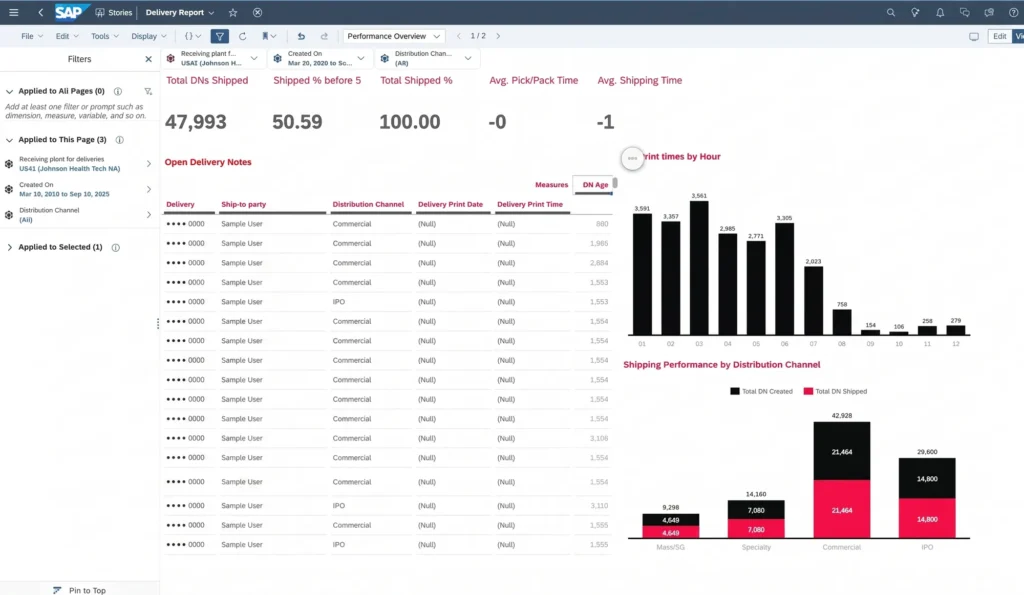Open chart more actions ellipsis button
Screen dimensions: 1024x595
coord(632,158)
